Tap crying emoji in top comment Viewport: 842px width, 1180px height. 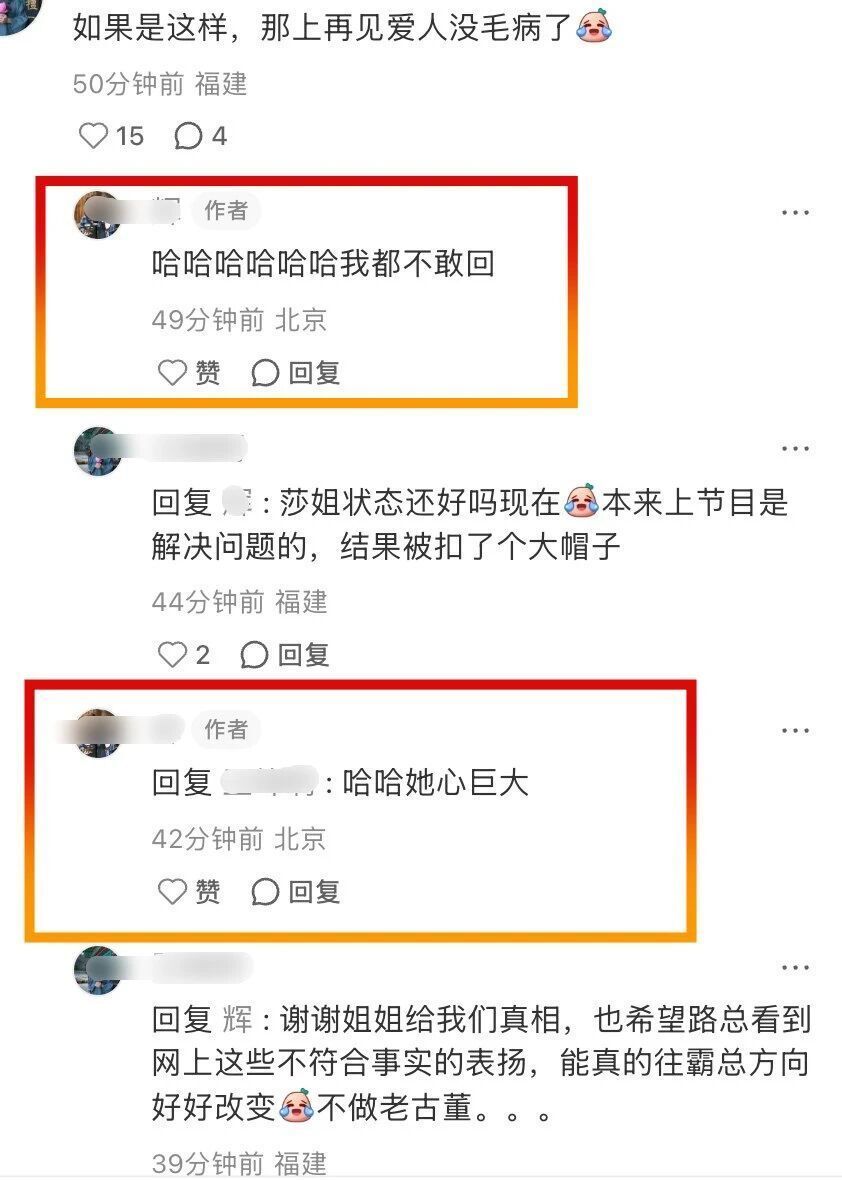pyautogui.click(x=594, y=28)
